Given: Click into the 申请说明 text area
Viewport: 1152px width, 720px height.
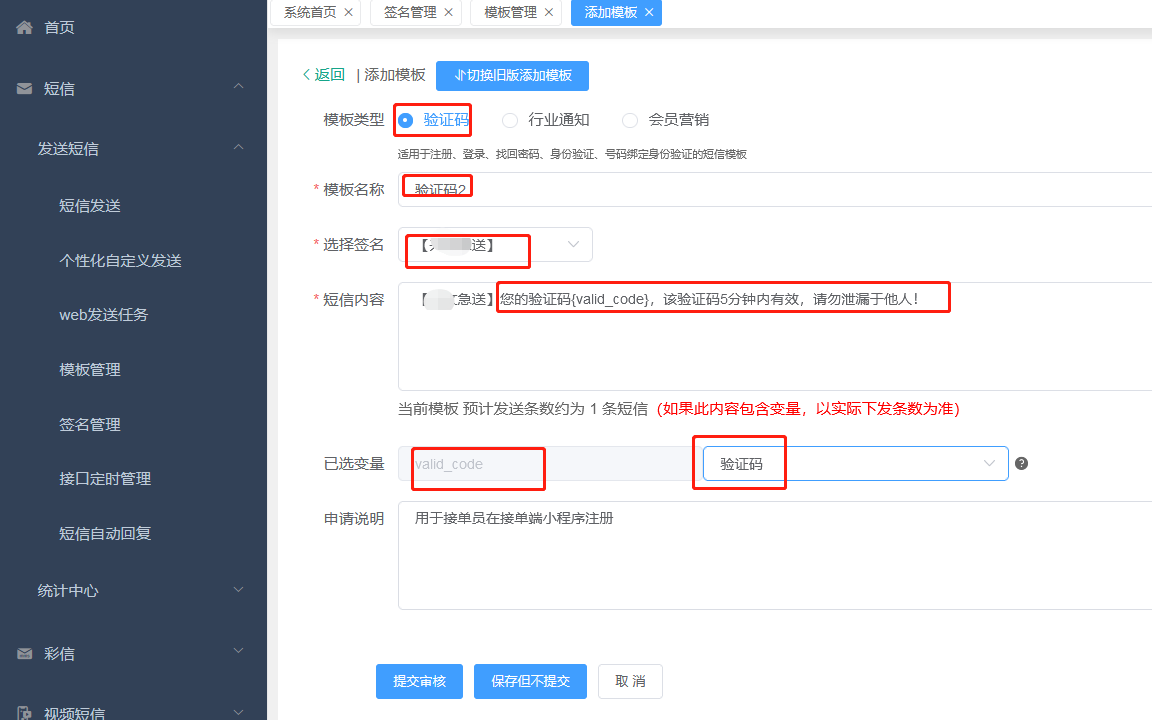Looking at the screenshot, I should tap(775, 555).
